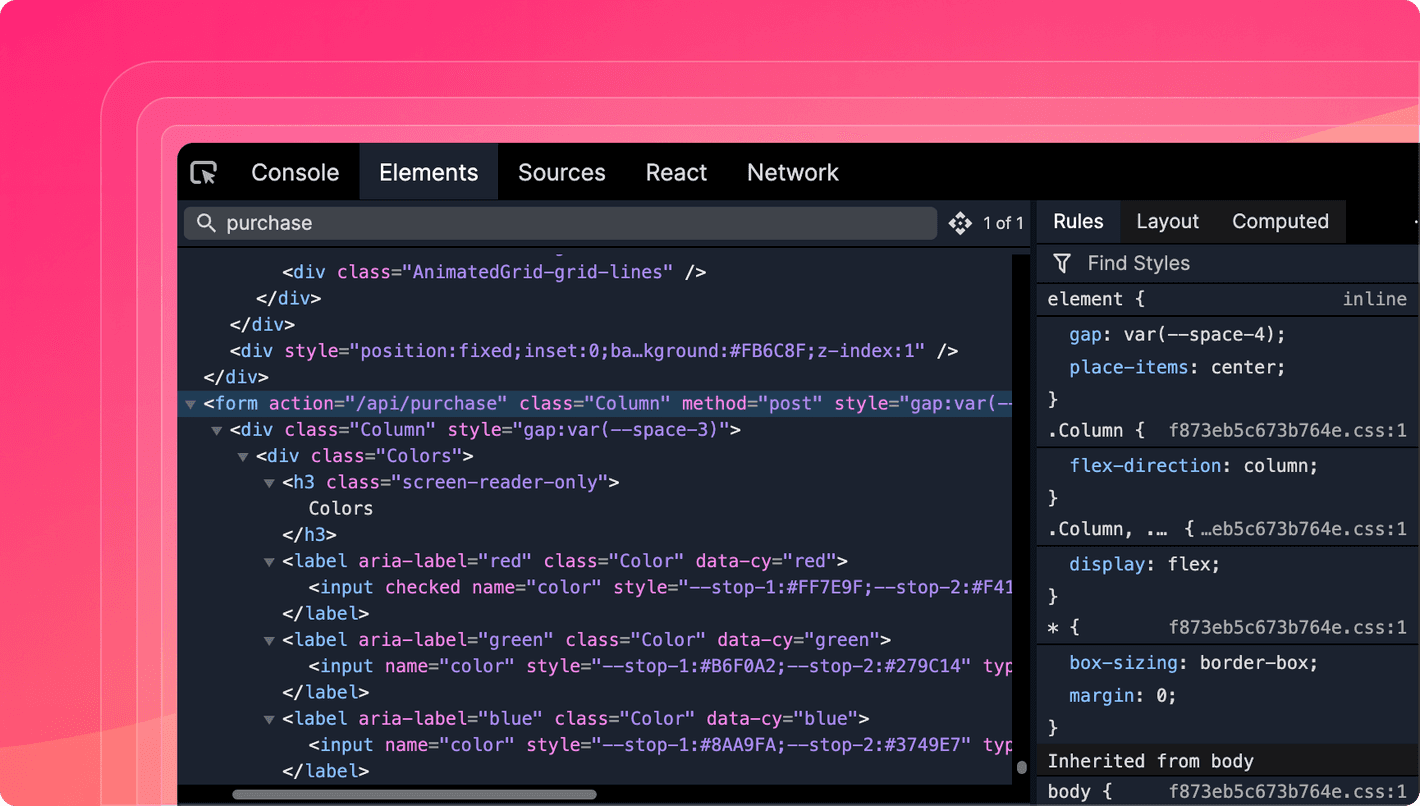The height and width of the screenshot is (806, 1420).
Task: Click the filter funnel icon by Find Styles
Action: [x=1062, y=263]
